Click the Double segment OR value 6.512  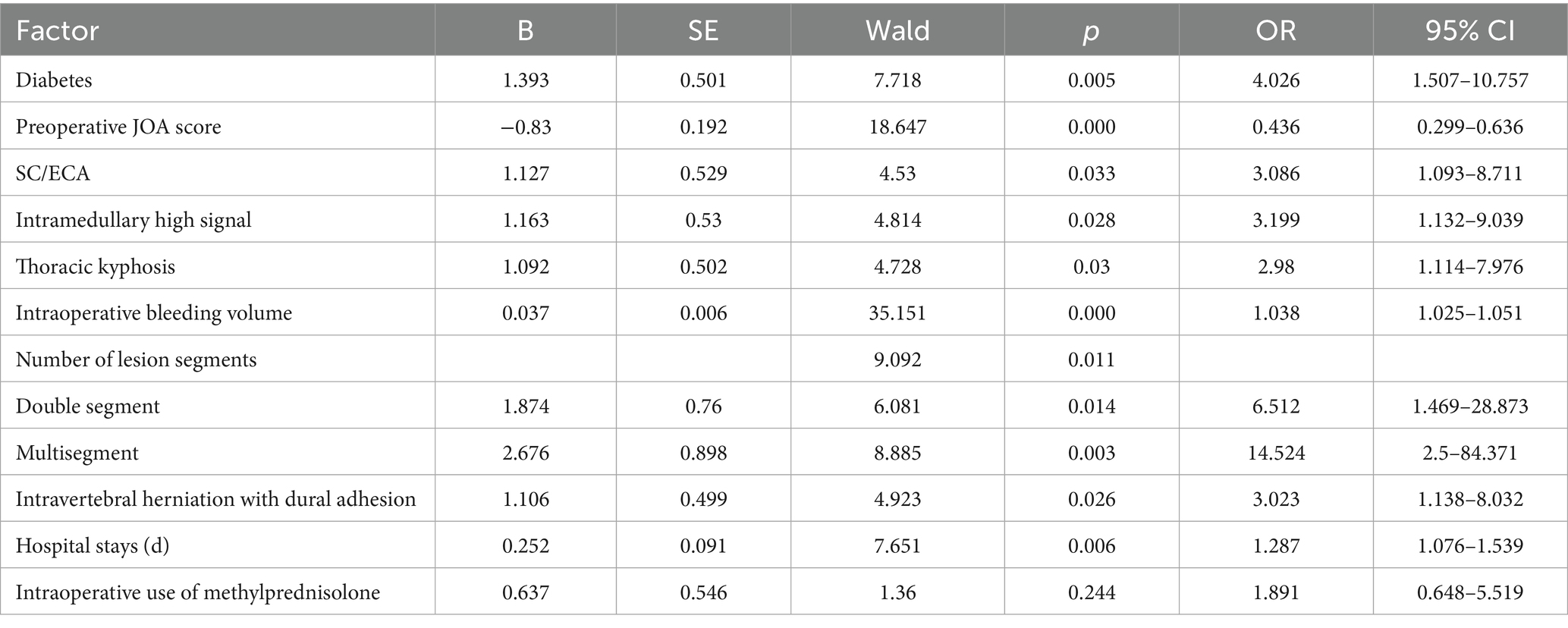[1276, 407]
